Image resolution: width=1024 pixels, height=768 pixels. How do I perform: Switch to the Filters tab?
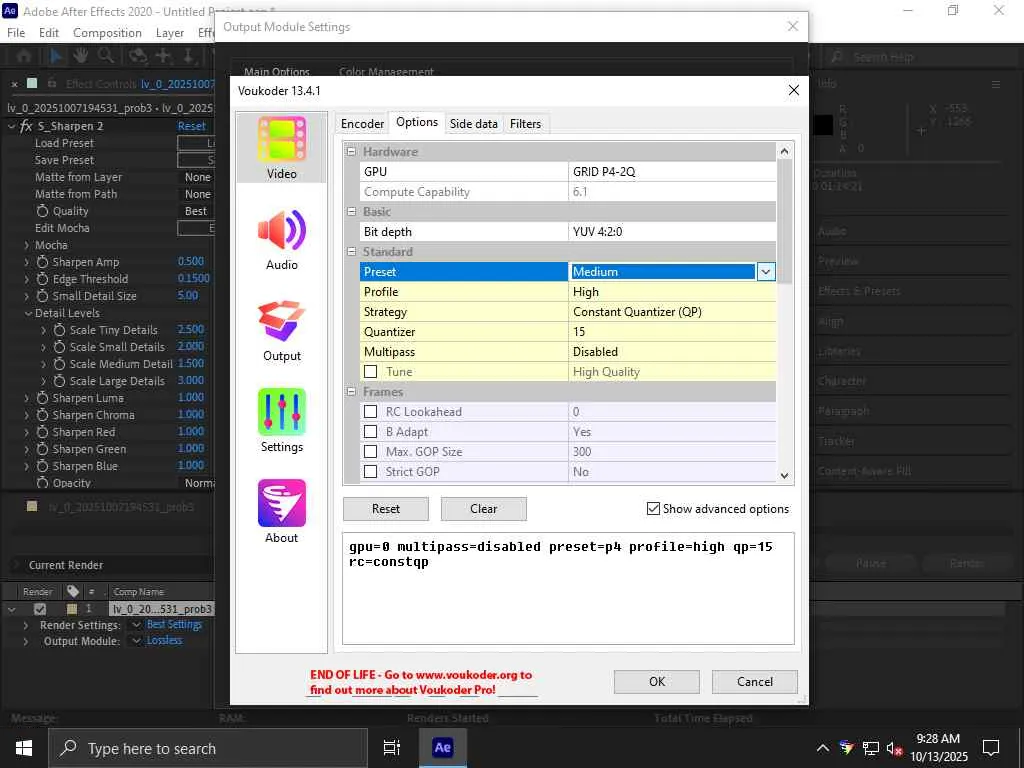(525, 123)
